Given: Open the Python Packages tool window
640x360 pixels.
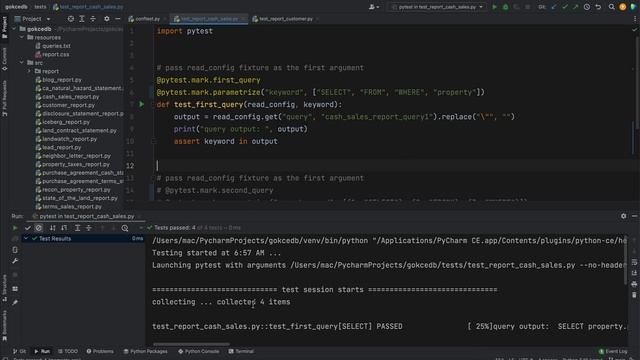Looking at the screenshot, I should tap(145, 351).
